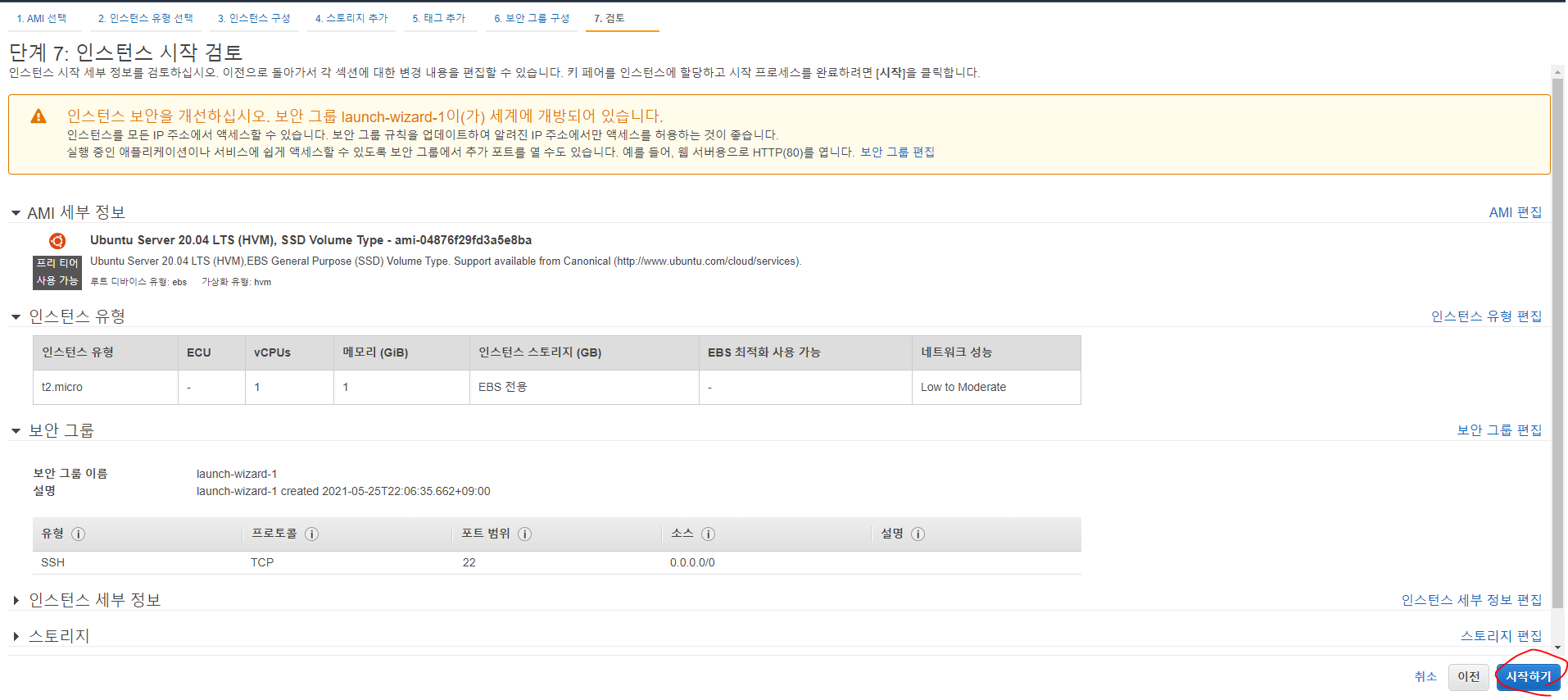The height and width of the screenshot is (700, 1568).
Task: Open the 인스턴스 유형 편집 link
Action: click(x=1487, y=316)
